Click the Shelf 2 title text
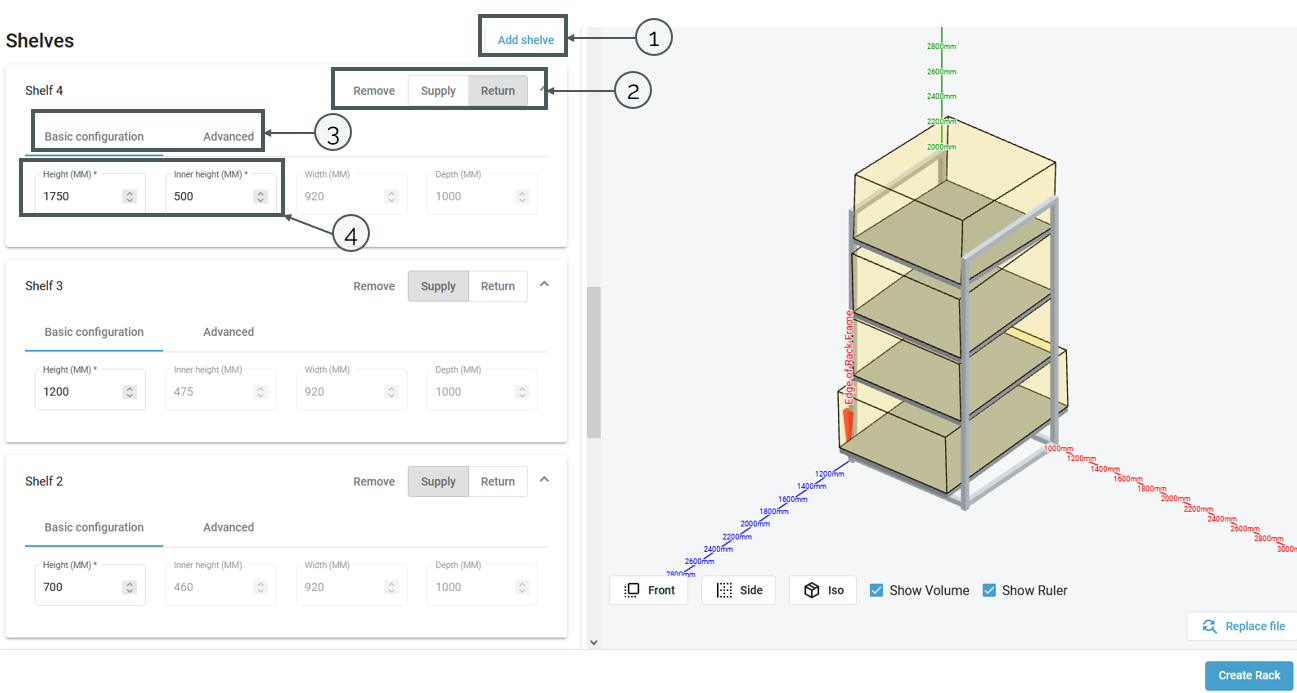 click(x=44, y=481)
